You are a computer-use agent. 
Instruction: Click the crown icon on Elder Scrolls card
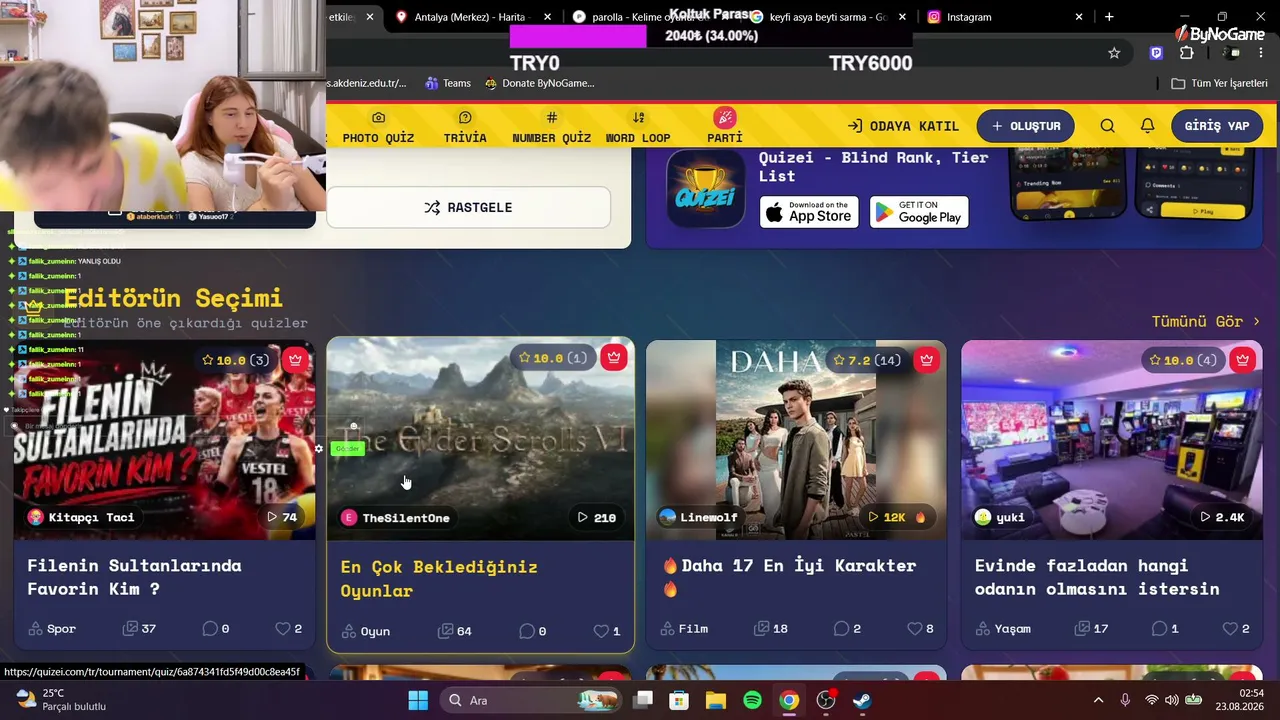614,358
